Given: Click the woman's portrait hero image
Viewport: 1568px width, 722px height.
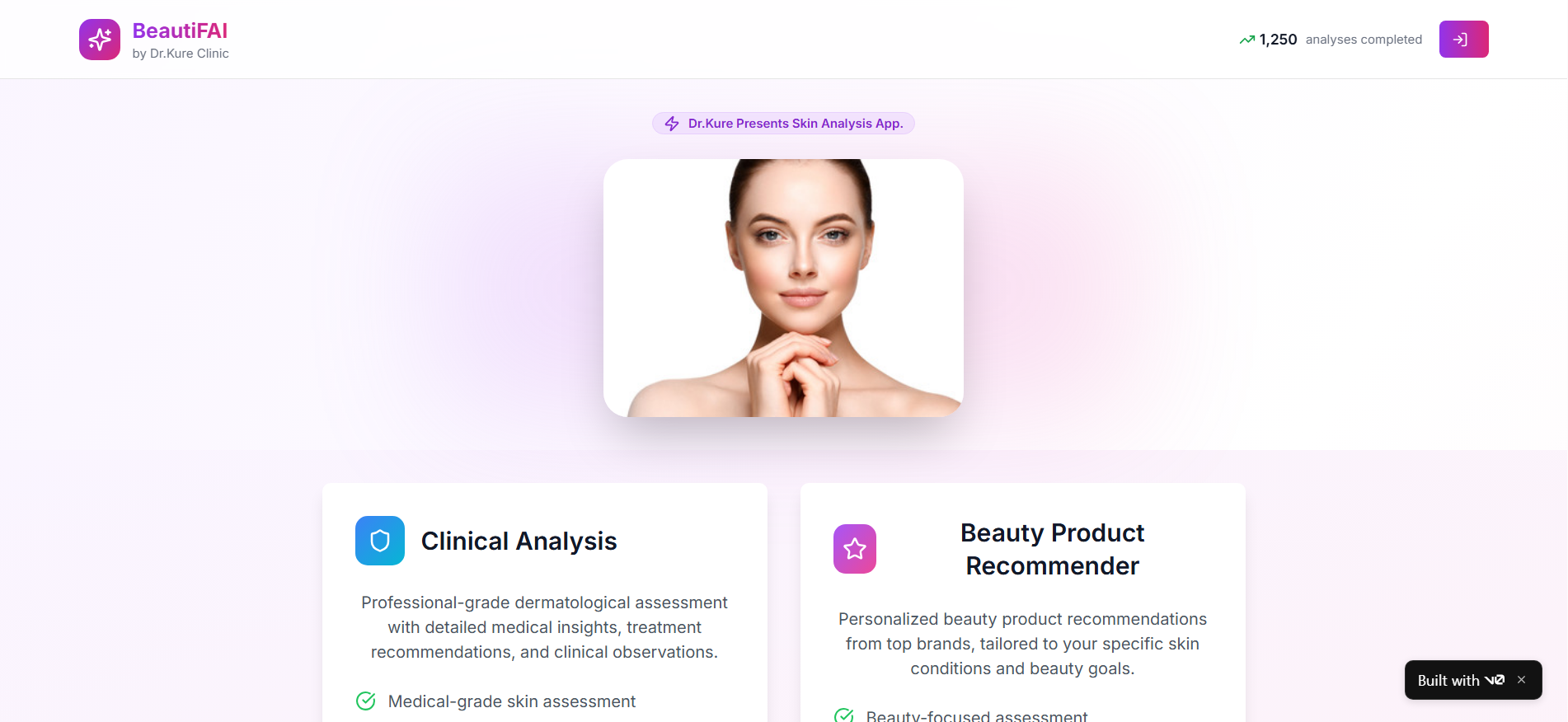Looking at the screenshot, I should 783,288.
